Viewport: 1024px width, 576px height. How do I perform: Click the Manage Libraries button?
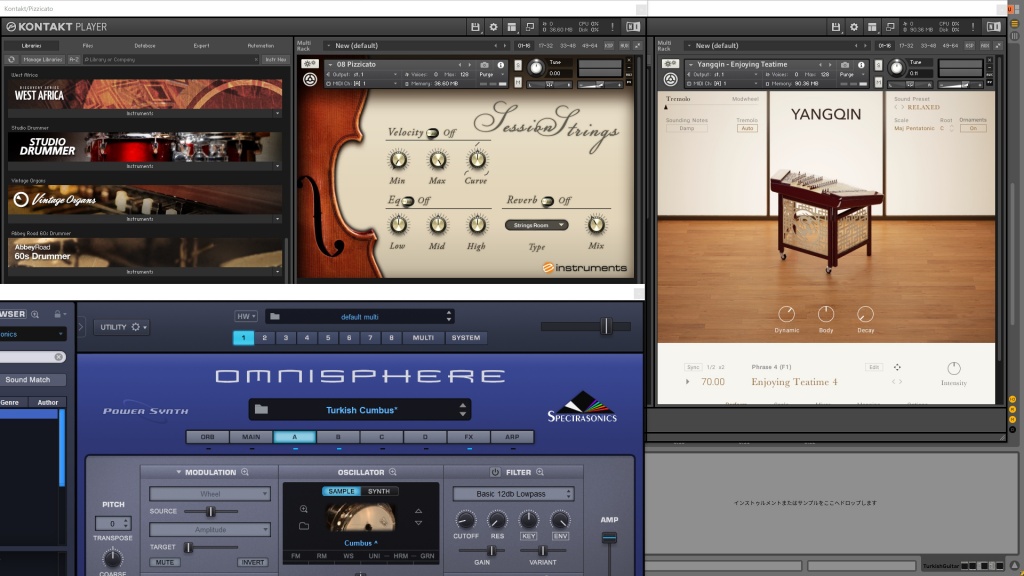42,60
